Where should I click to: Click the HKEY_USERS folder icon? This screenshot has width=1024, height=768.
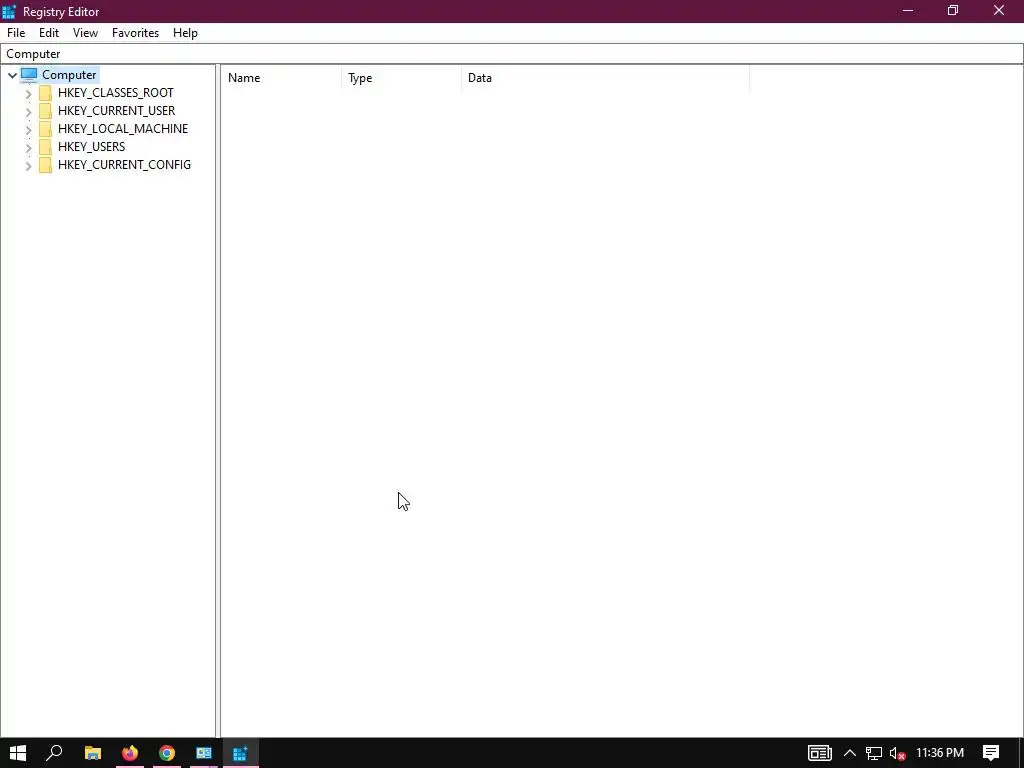click(x=45, y=146)
